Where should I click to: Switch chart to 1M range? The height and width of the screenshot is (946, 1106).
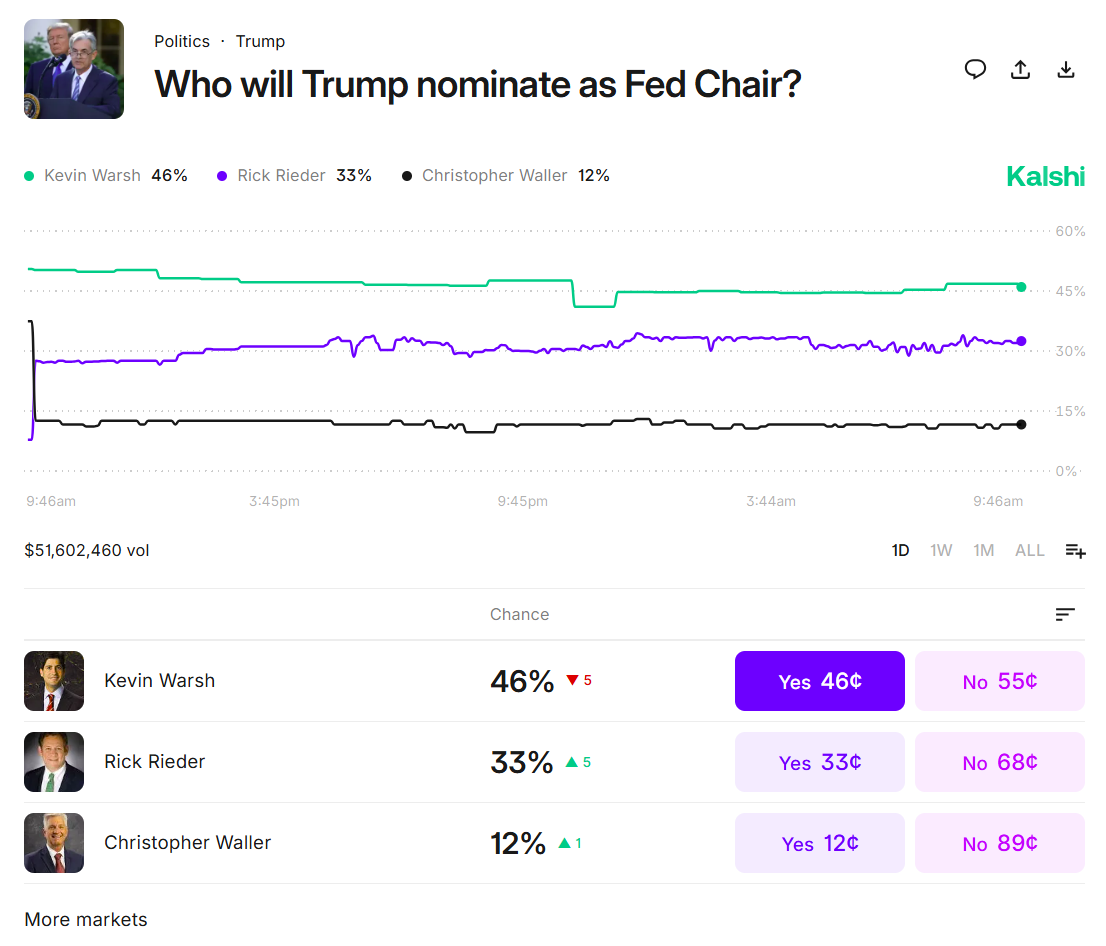(983, 550)
